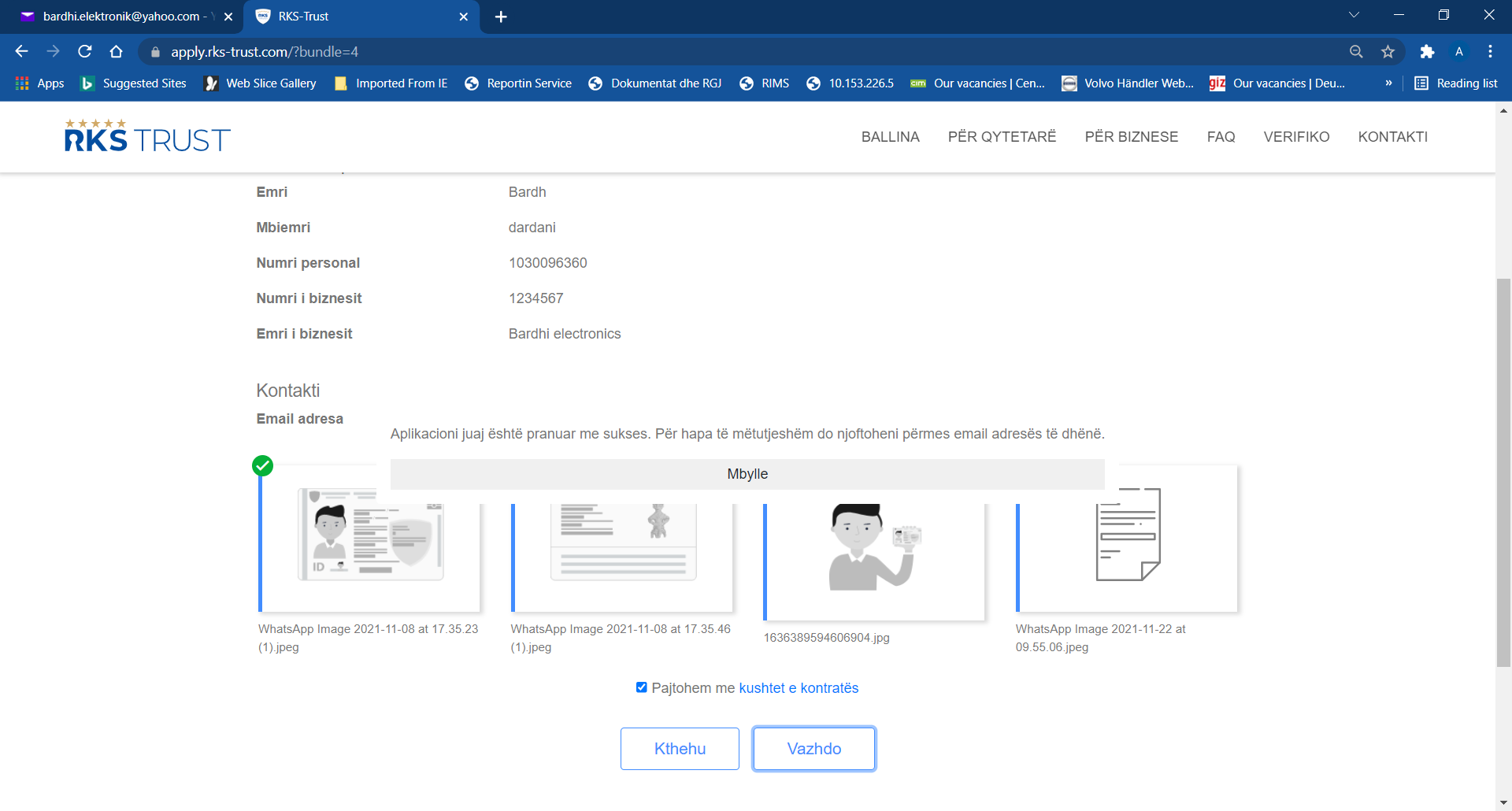Click the site info lock icon
This screenshot has width=1512, height=811.
click(155, 52)
